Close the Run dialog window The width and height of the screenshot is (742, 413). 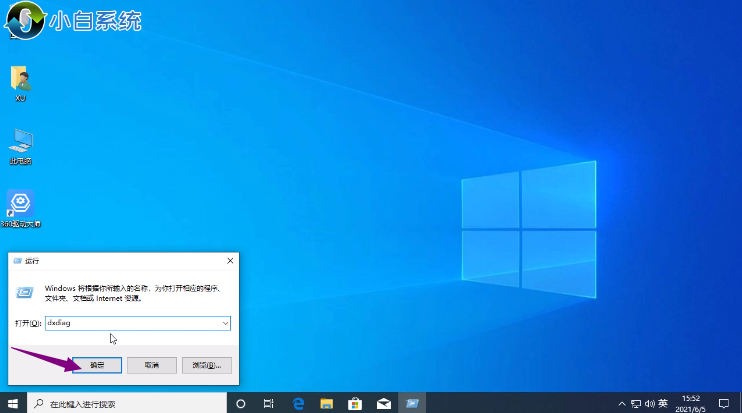point(230,261)
